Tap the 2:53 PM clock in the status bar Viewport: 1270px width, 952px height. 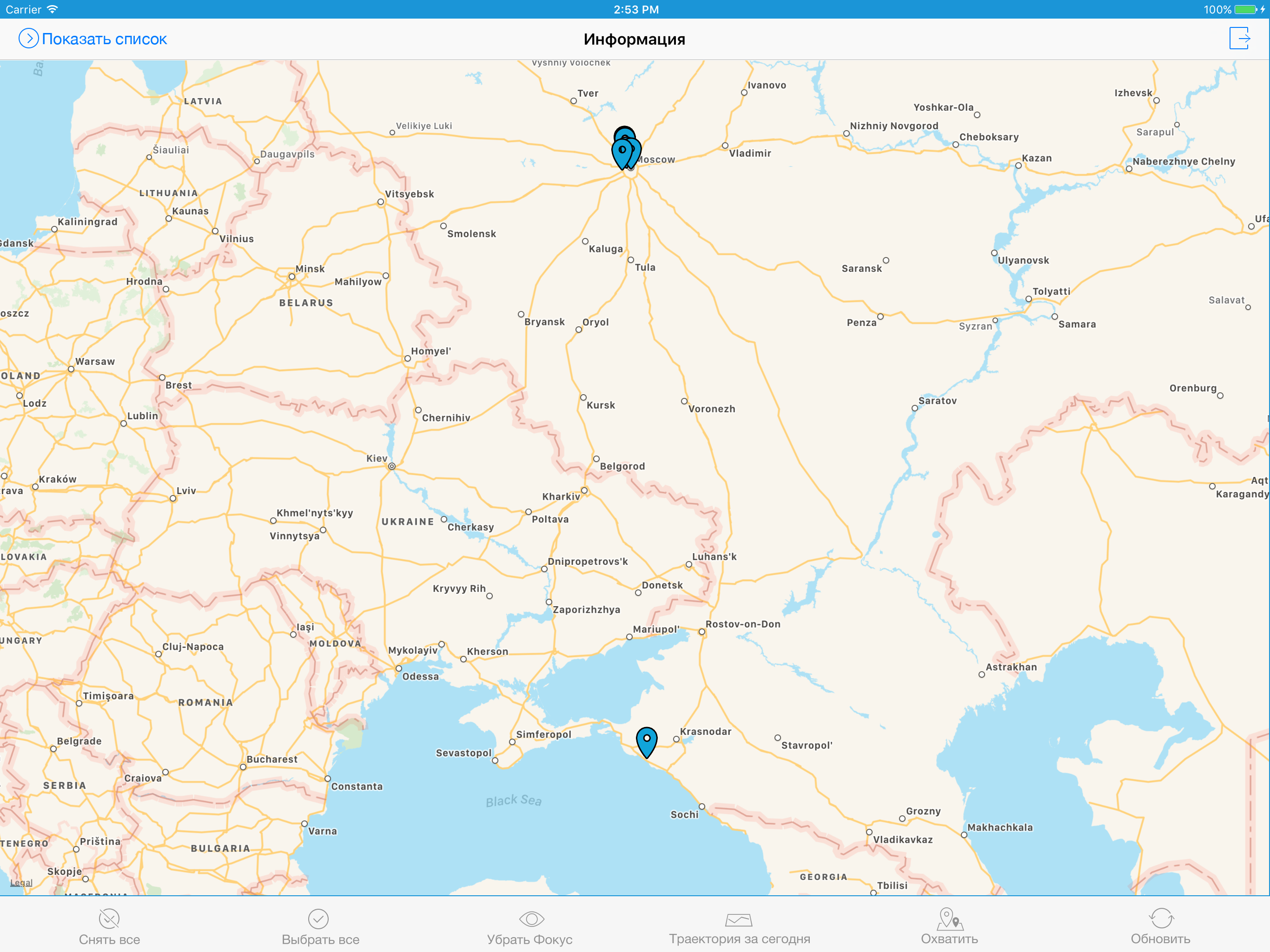[636, 9]
